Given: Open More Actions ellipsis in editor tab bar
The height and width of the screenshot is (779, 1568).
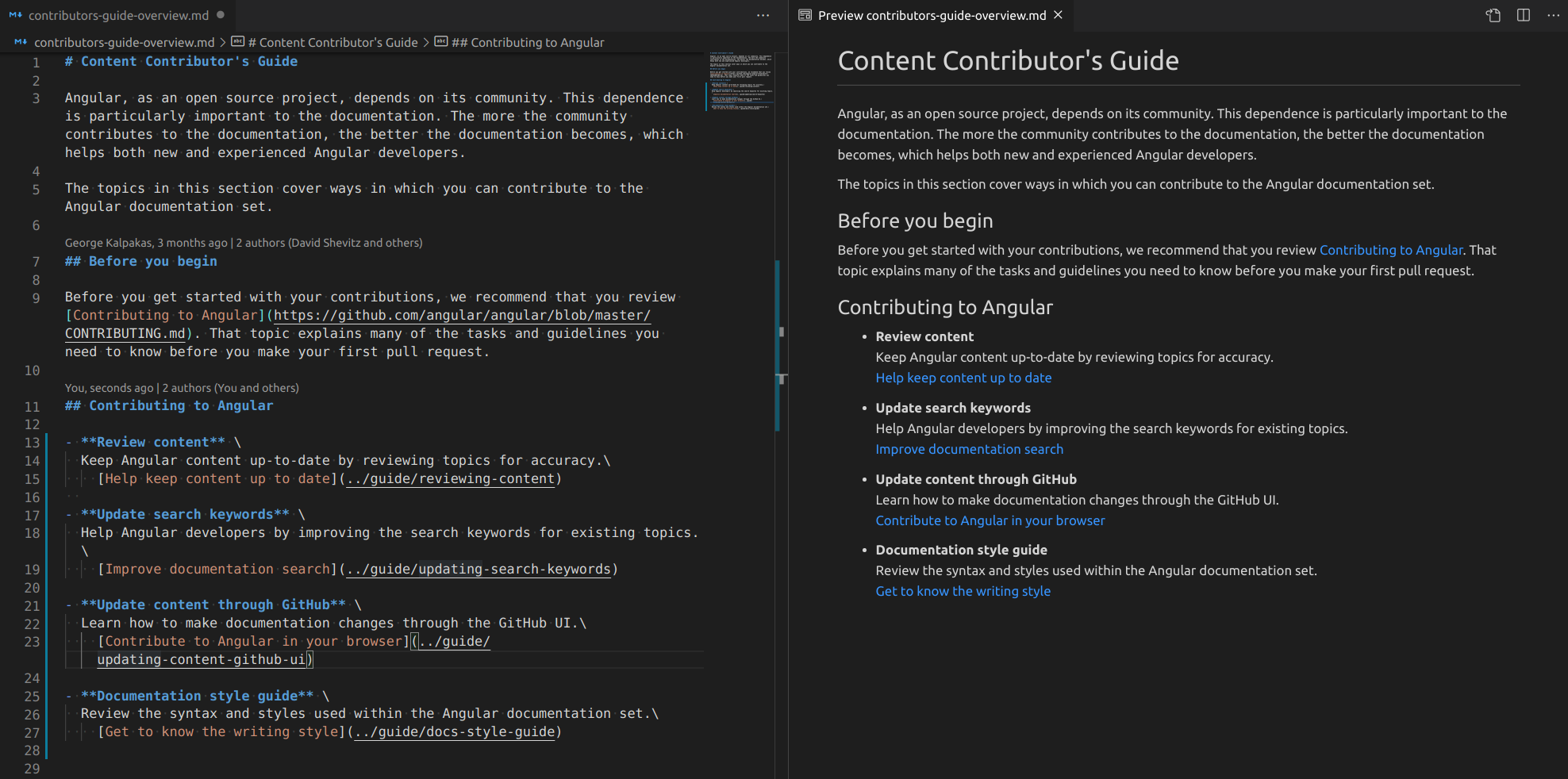Looking at the screenshot, I should click(x=763, y=15).
